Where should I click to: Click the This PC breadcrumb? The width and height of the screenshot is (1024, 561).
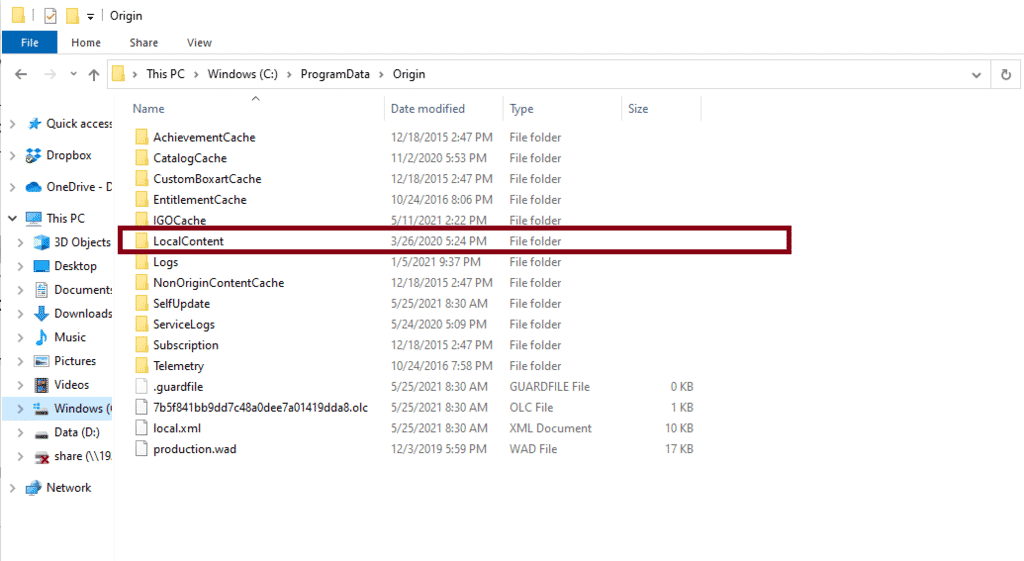[x=165, y=74]
